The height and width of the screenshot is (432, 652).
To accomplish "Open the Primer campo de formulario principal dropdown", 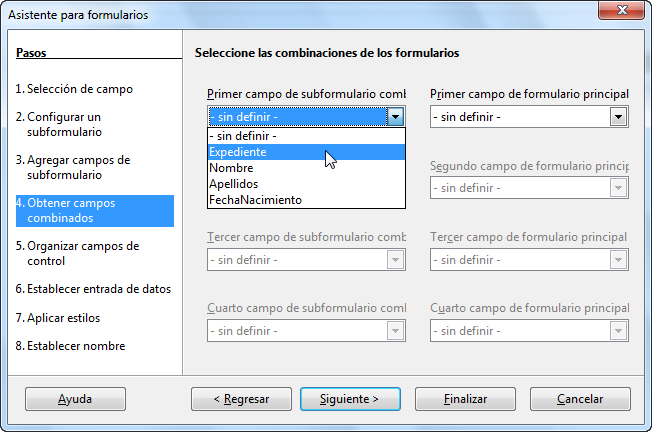I will point(529,117).
